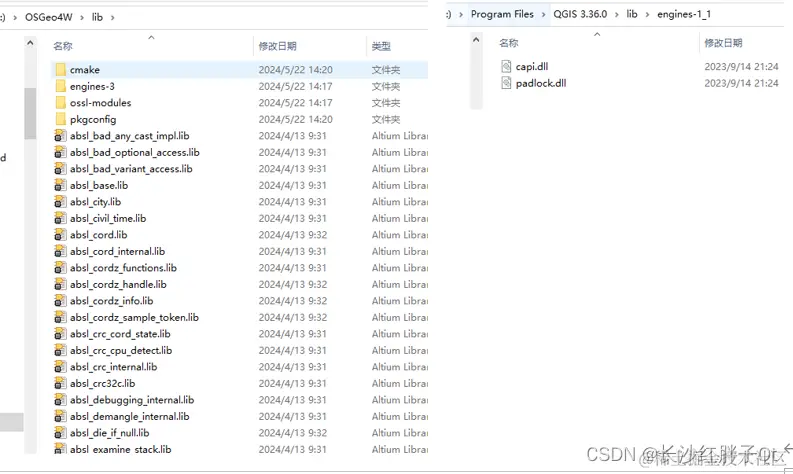Click the date of engines-3 folder

tap(295, 87)
